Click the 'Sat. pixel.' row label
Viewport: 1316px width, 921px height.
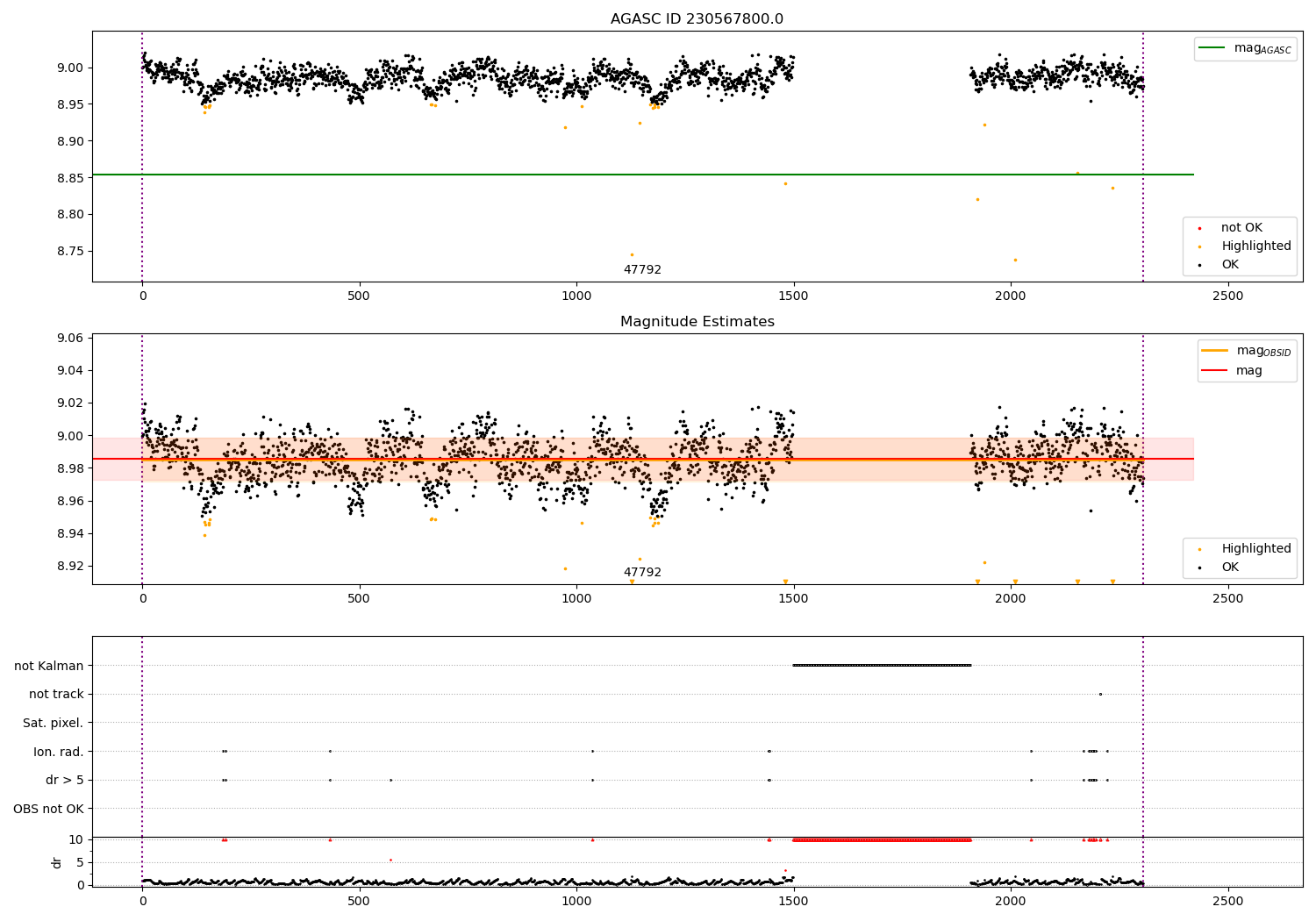(54, 723)
